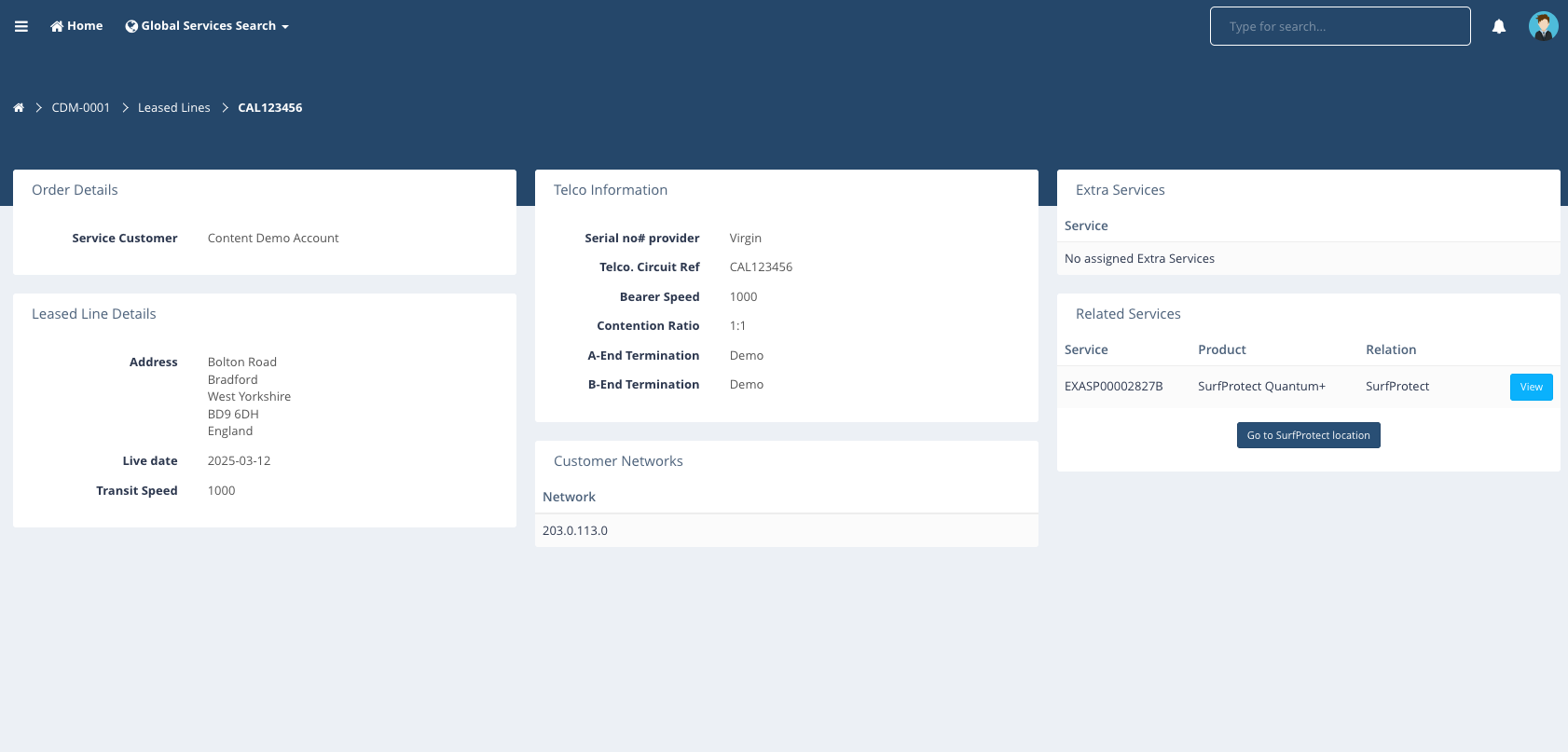Screen dimensions: 1568x752
Task: Go to CDM-0001 in the breadcrumb
Action: pos(80,108)
